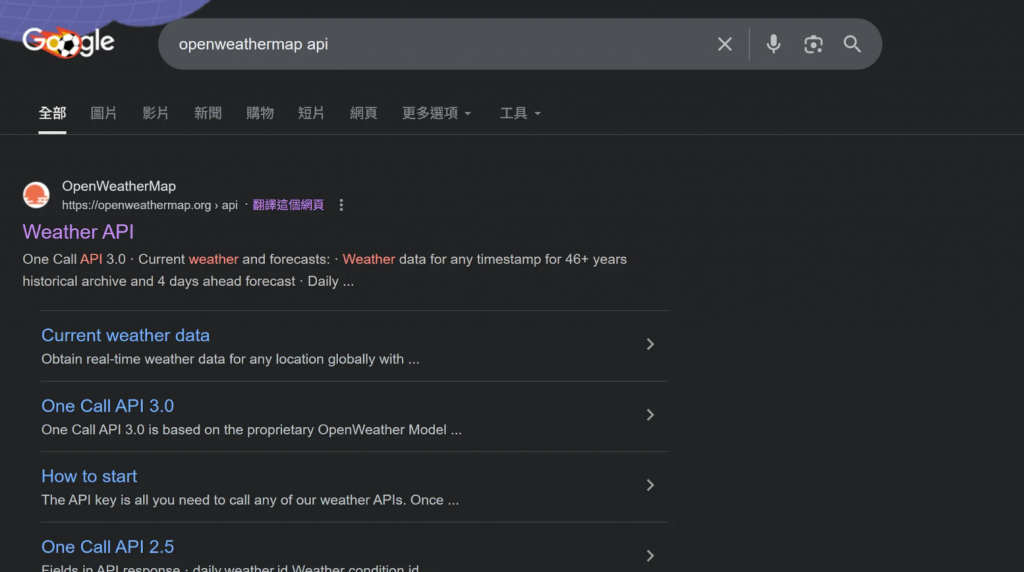1024x572 pixels.
Task: Switch to the 影片 tab
Action: [x=155, y=113]
